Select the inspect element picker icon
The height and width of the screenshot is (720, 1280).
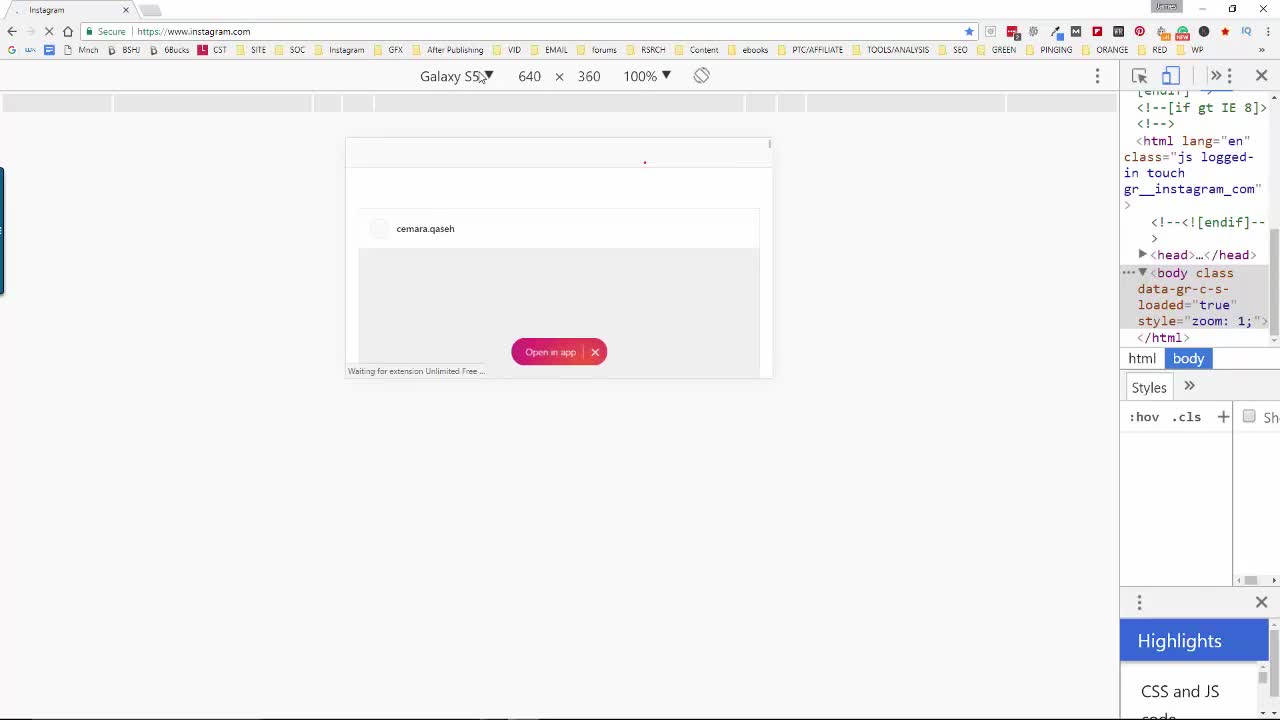coord(1139,76)
